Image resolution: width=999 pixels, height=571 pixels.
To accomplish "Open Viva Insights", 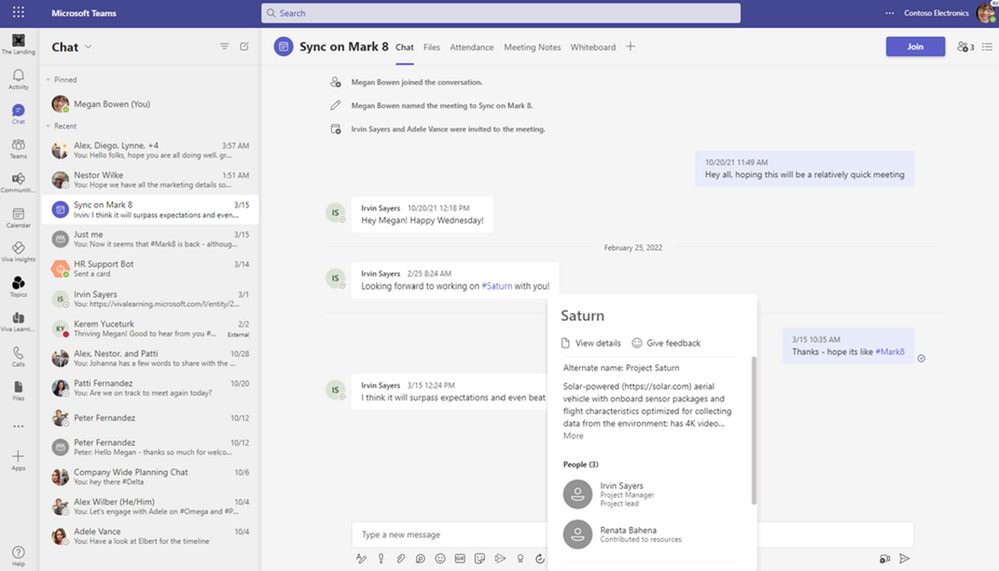I will (x=18, y=252).
